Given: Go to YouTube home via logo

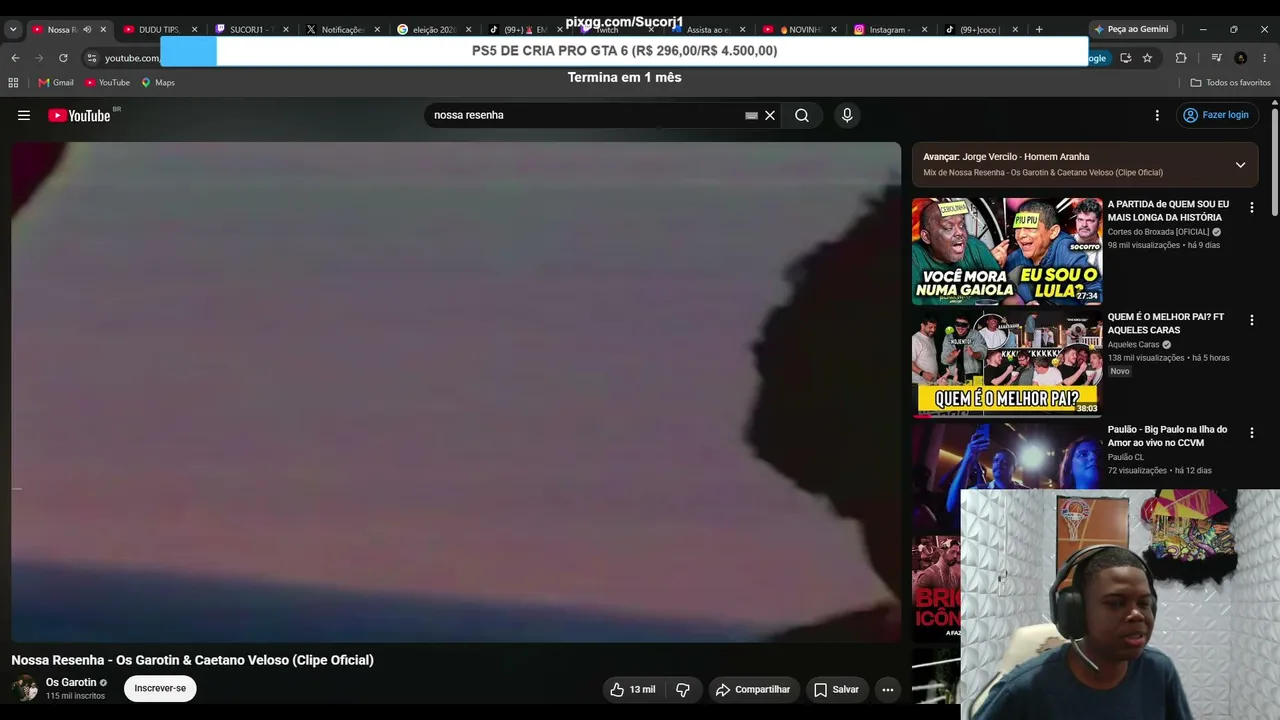Looking at the screenshot, I should tap(80, 115).
